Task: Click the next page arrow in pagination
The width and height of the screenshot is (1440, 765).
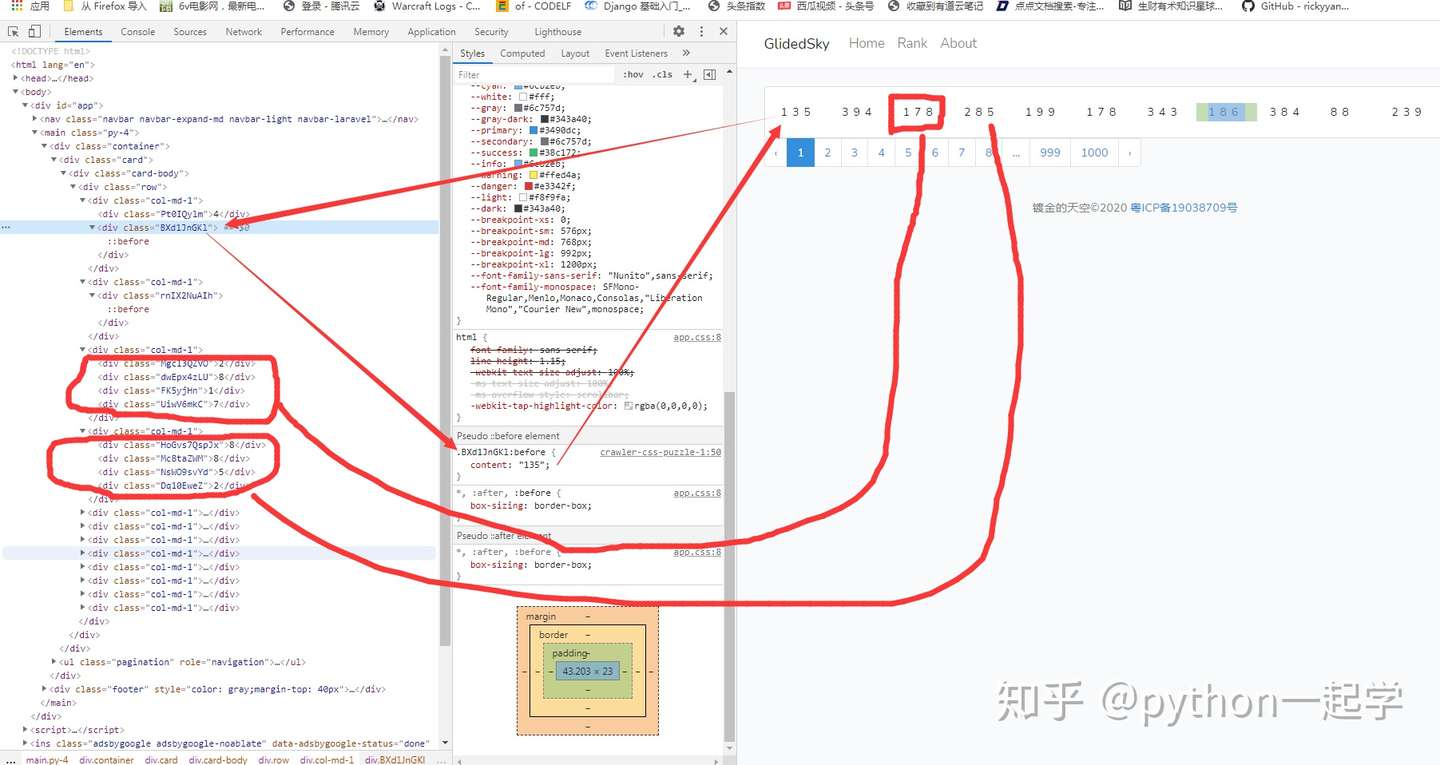Action: click(x=1130, y=153)
